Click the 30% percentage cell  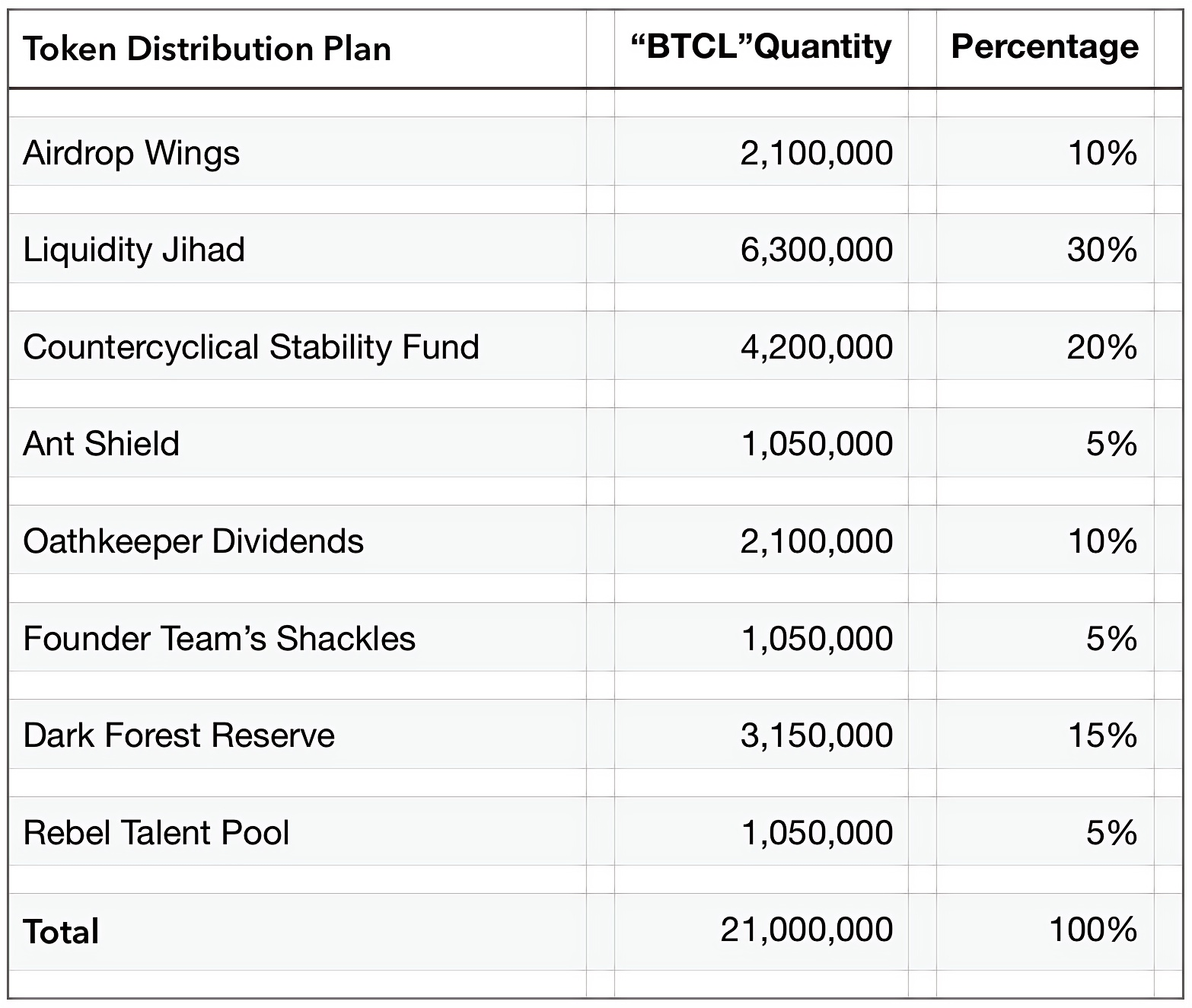click(1102, 250)
